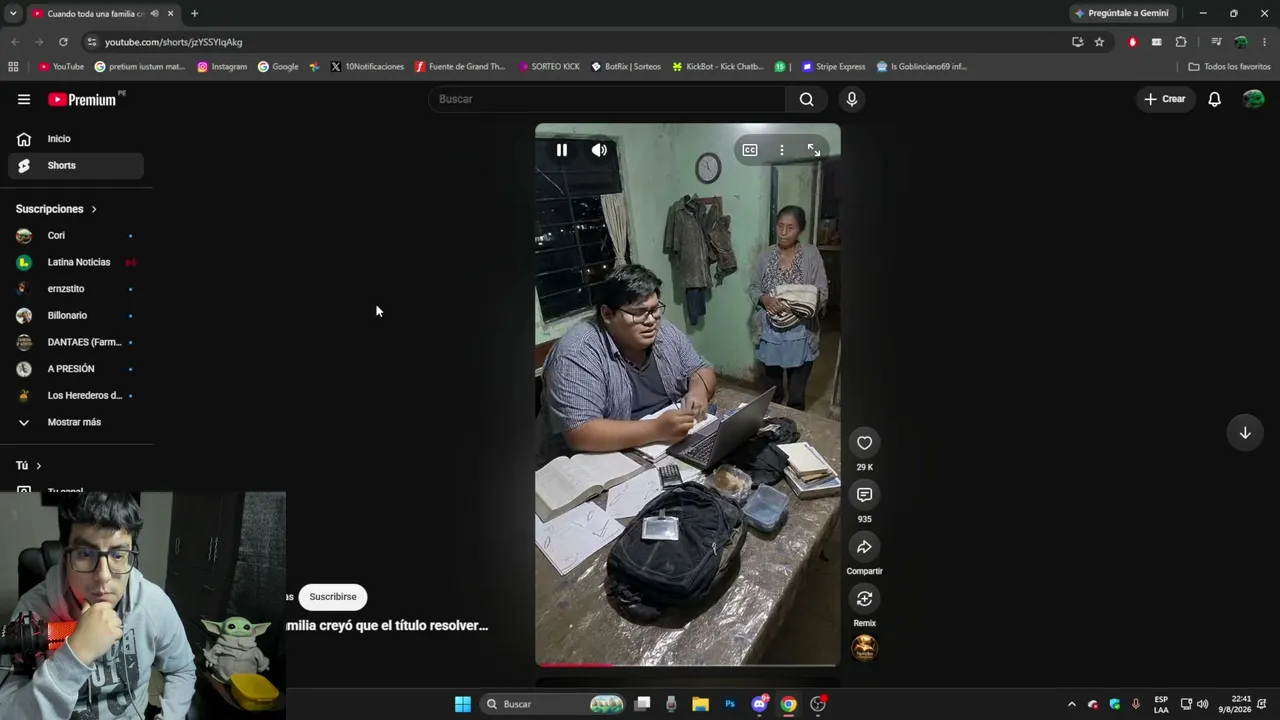The height and width of the screenshot is (720, 1280).
Task: Toggle the taskbar microphone tray icon
Action: 1135,704
